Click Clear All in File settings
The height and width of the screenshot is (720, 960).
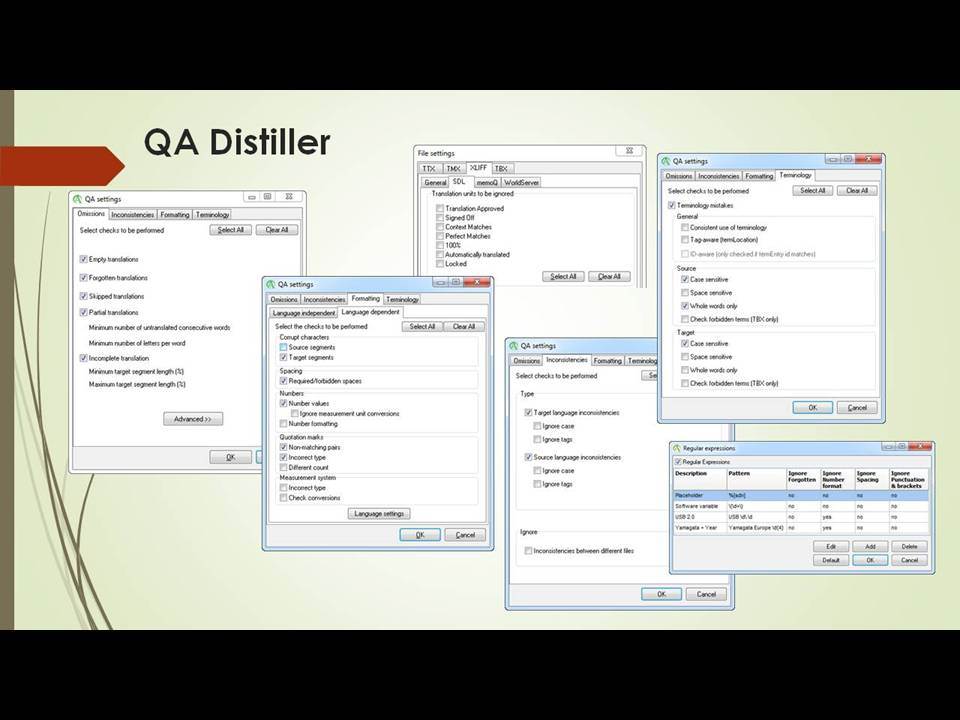tap(609, 277)
